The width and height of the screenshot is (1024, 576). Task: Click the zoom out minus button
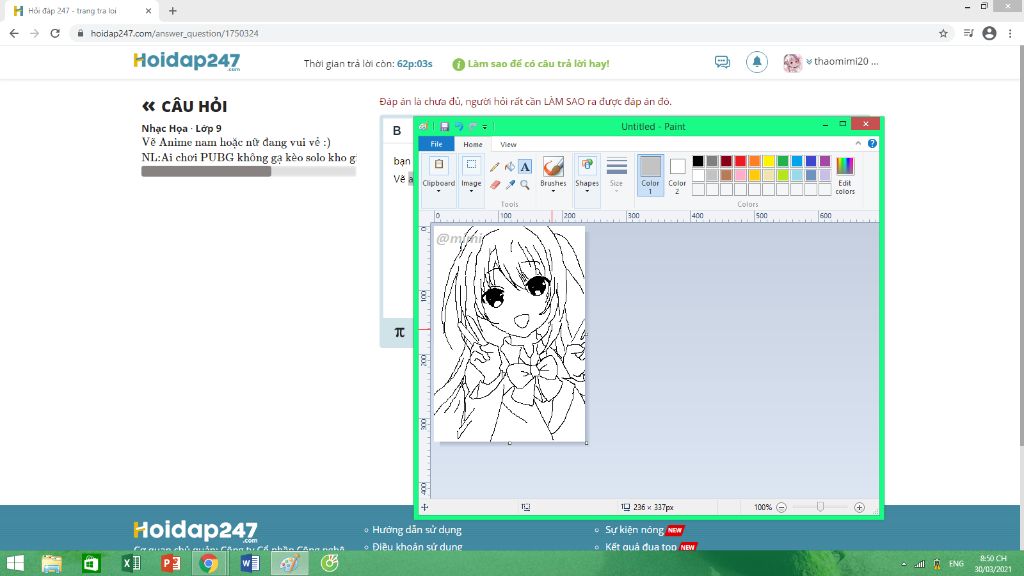[781, 507]
